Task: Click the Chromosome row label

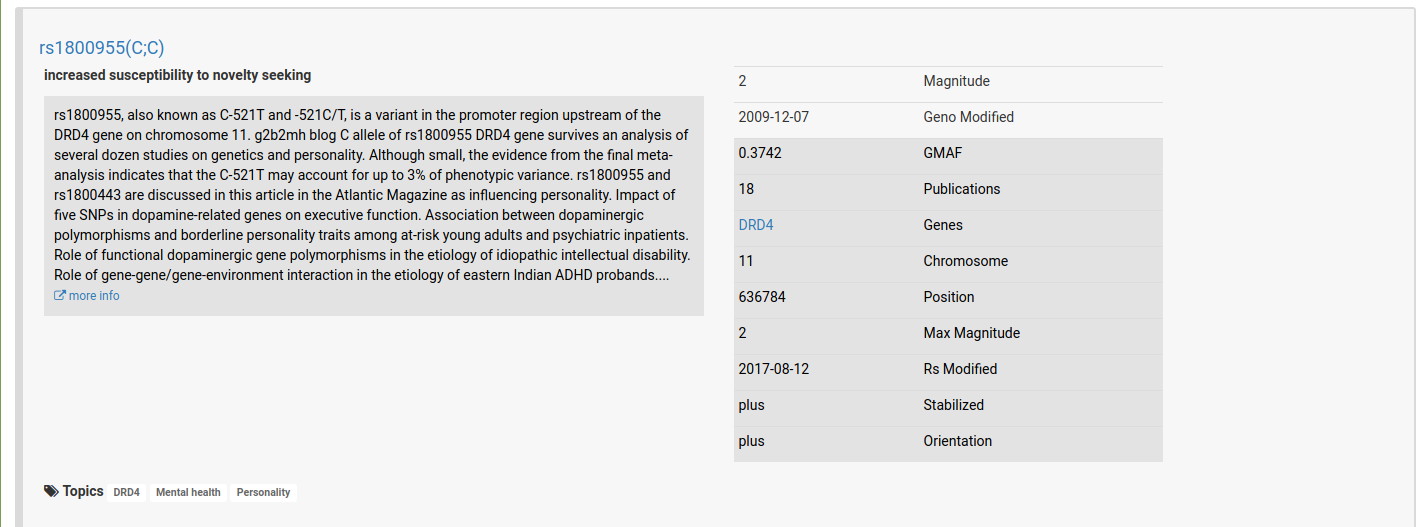Action: [x=966, y=261]
